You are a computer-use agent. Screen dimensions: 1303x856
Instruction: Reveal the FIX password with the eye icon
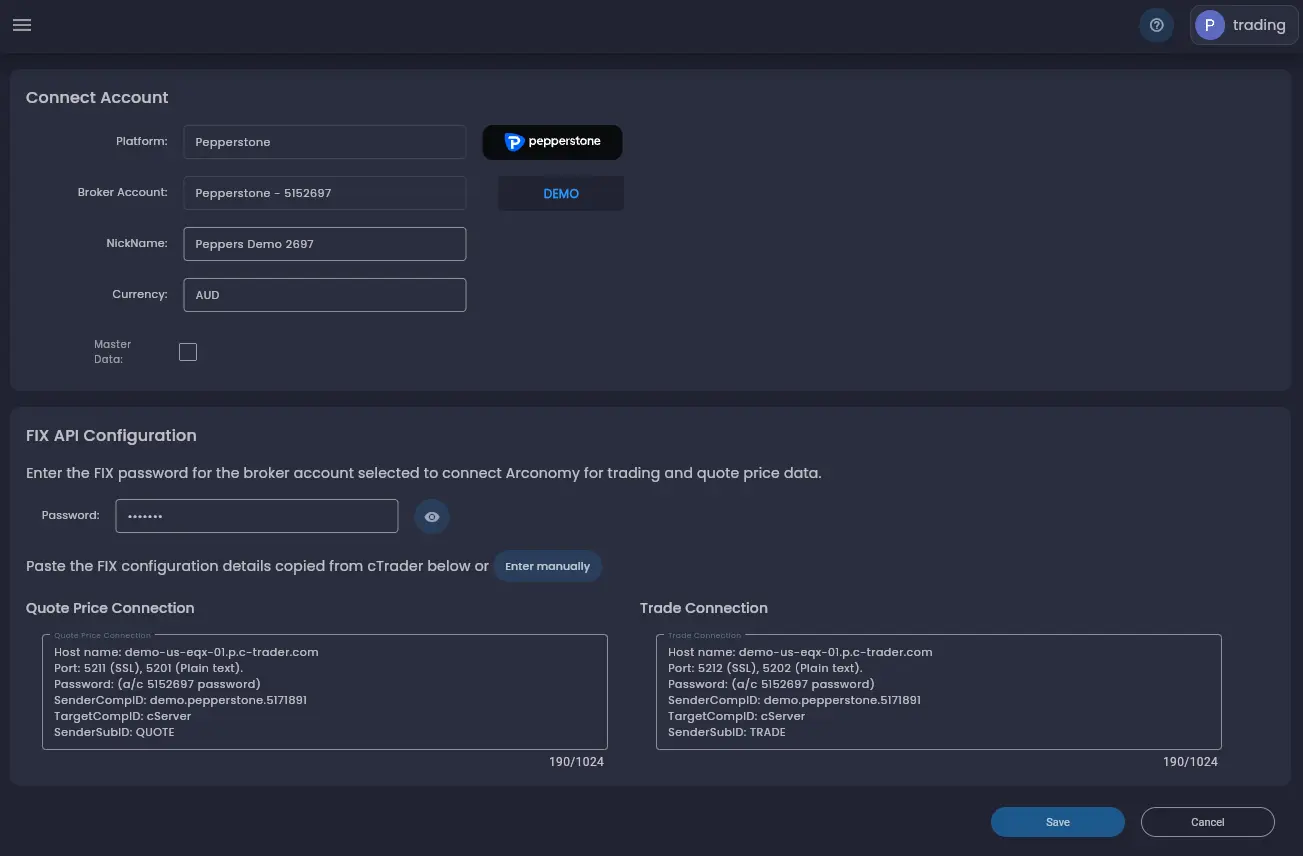[432, 516]
